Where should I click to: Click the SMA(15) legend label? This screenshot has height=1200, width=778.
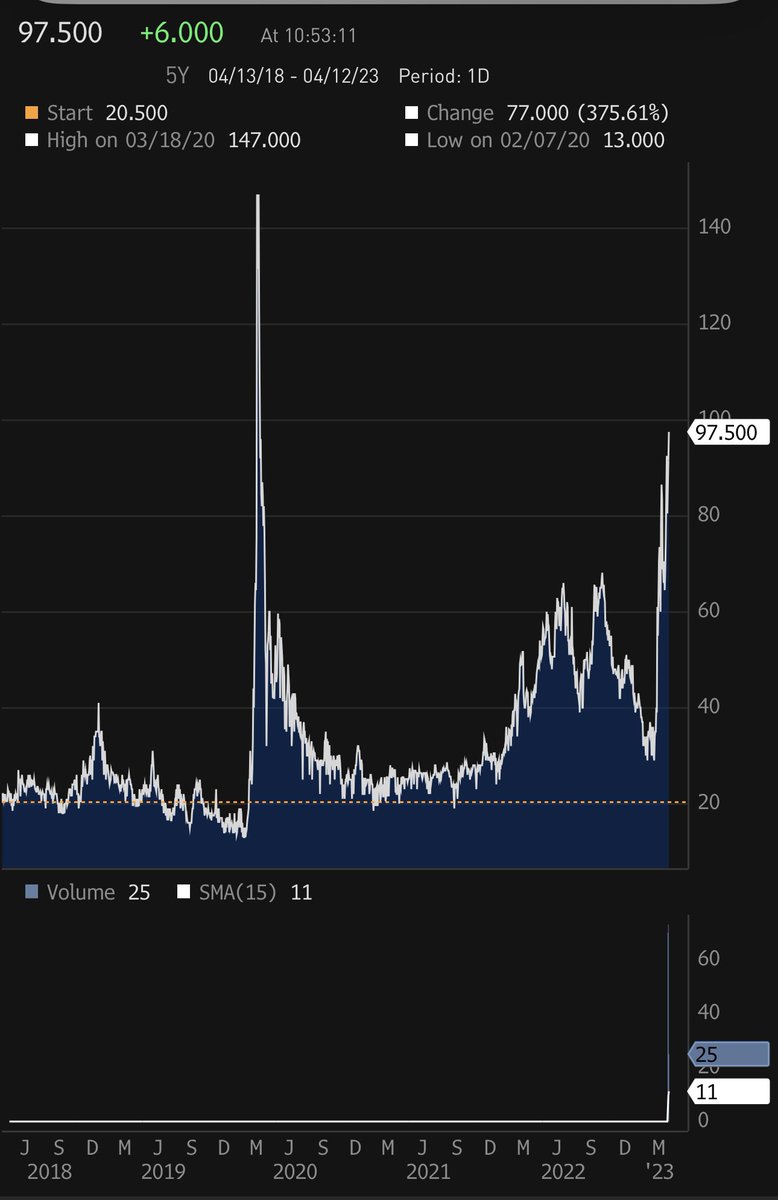pyautogui.click(x=240, y=892)
